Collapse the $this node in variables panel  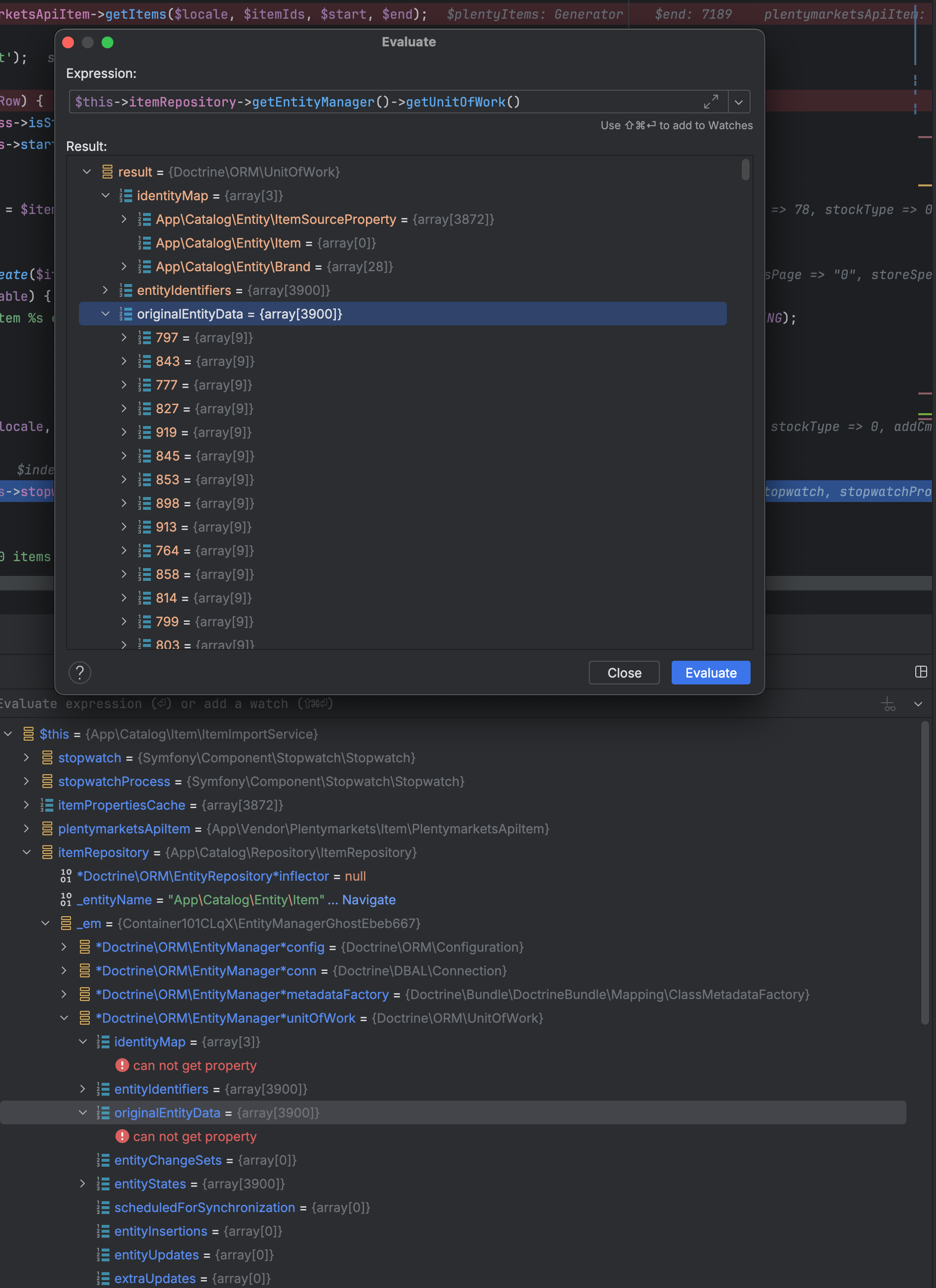(8, 734)
